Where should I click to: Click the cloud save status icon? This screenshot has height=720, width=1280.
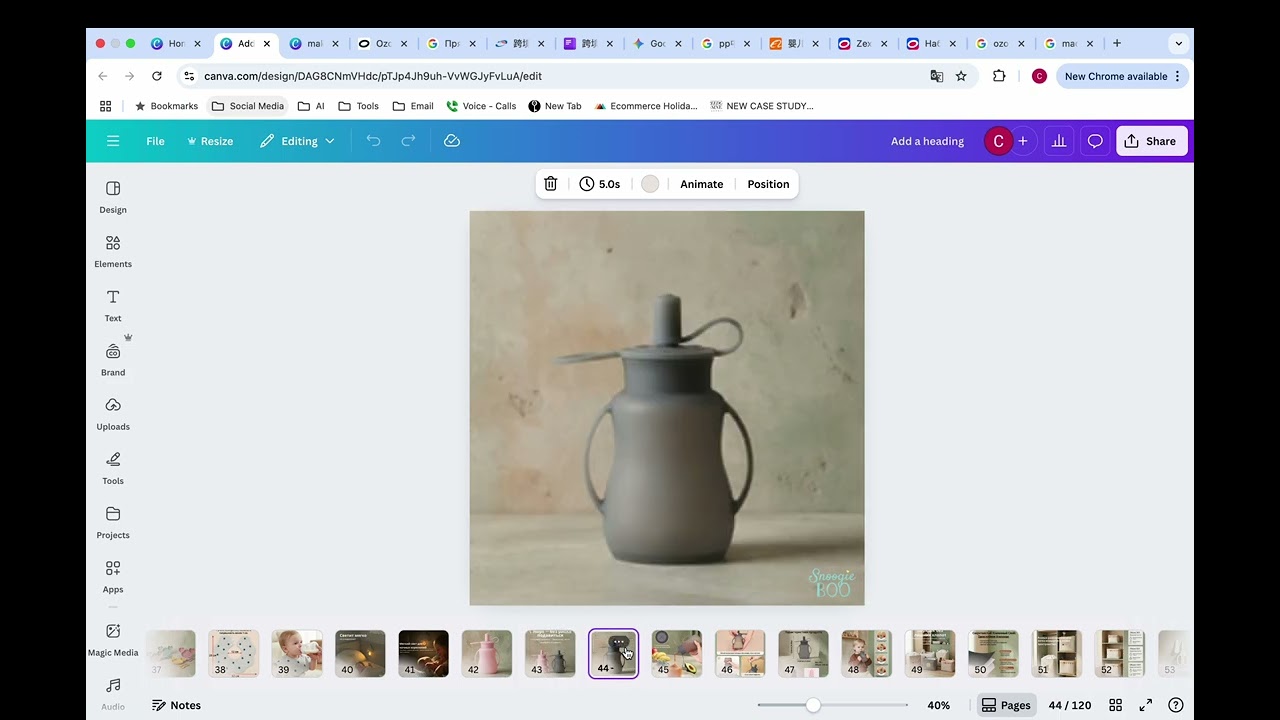point(452,141)
